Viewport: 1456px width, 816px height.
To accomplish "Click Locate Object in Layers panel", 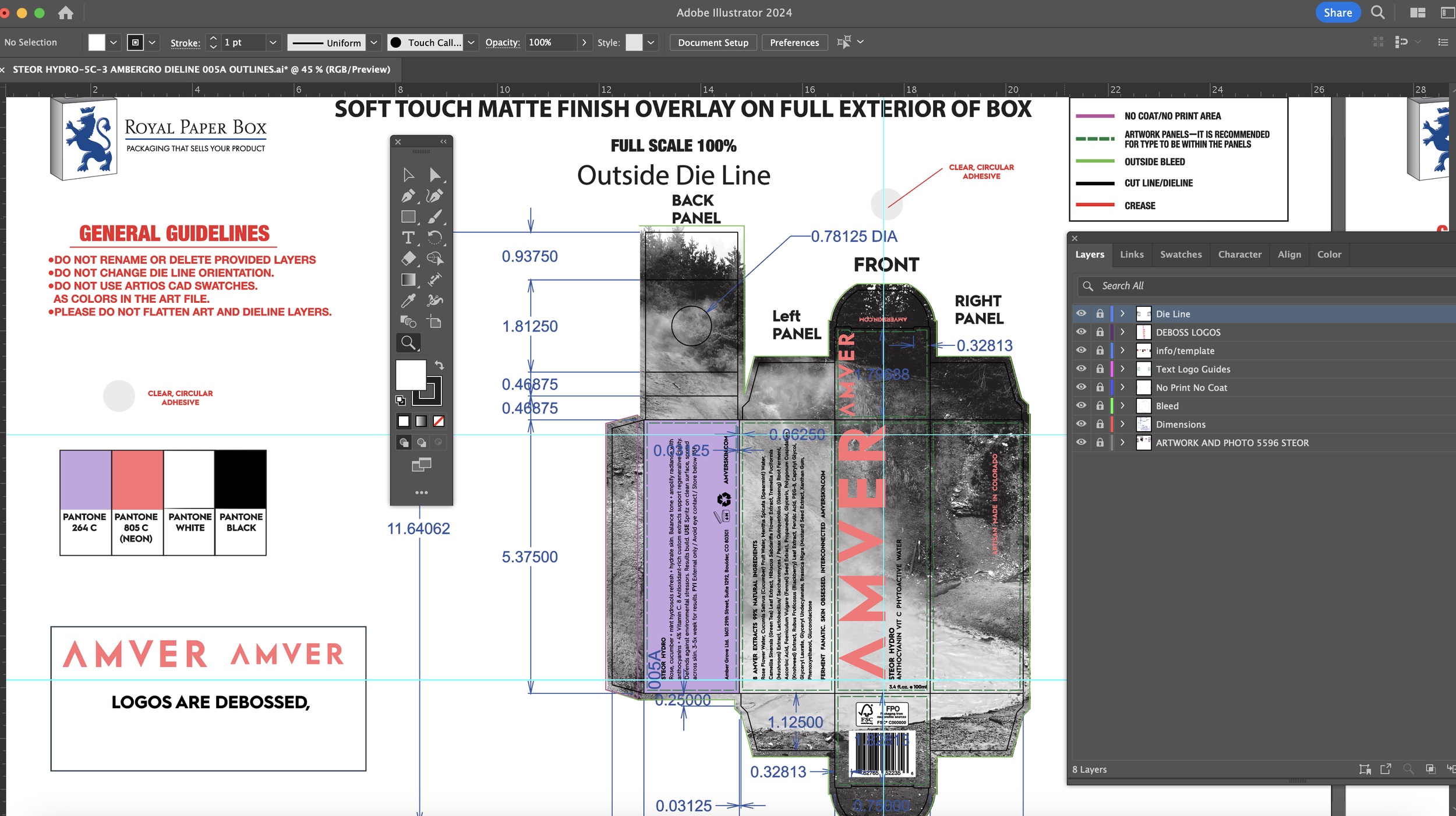I will tap(1408, 769).
